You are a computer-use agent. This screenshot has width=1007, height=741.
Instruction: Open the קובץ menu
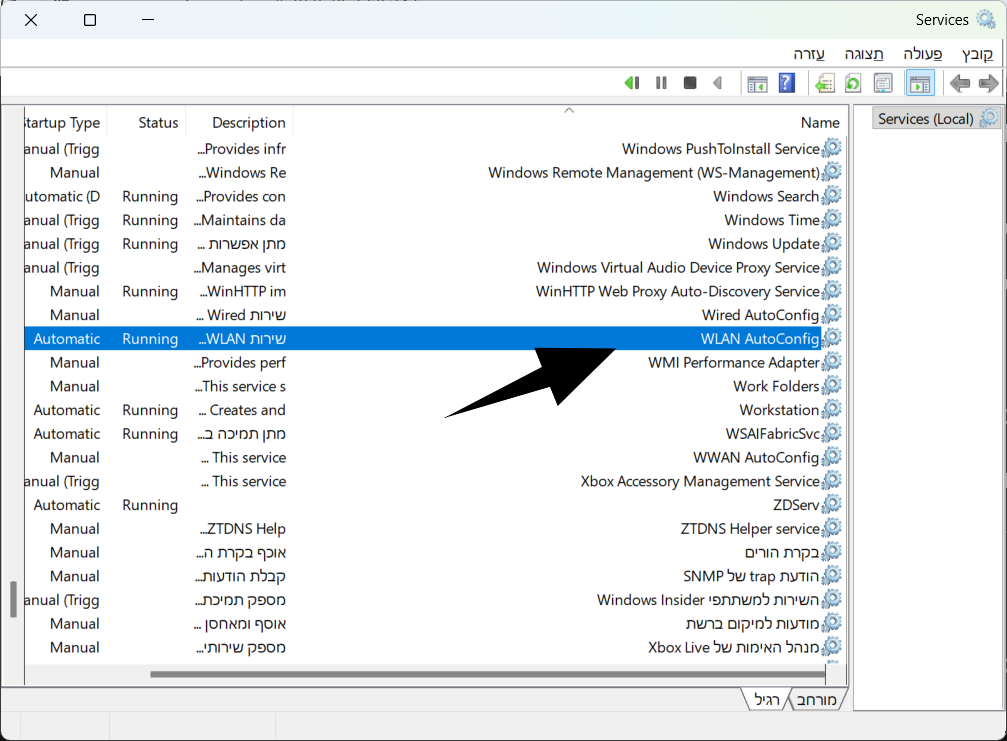click(977, 53)
